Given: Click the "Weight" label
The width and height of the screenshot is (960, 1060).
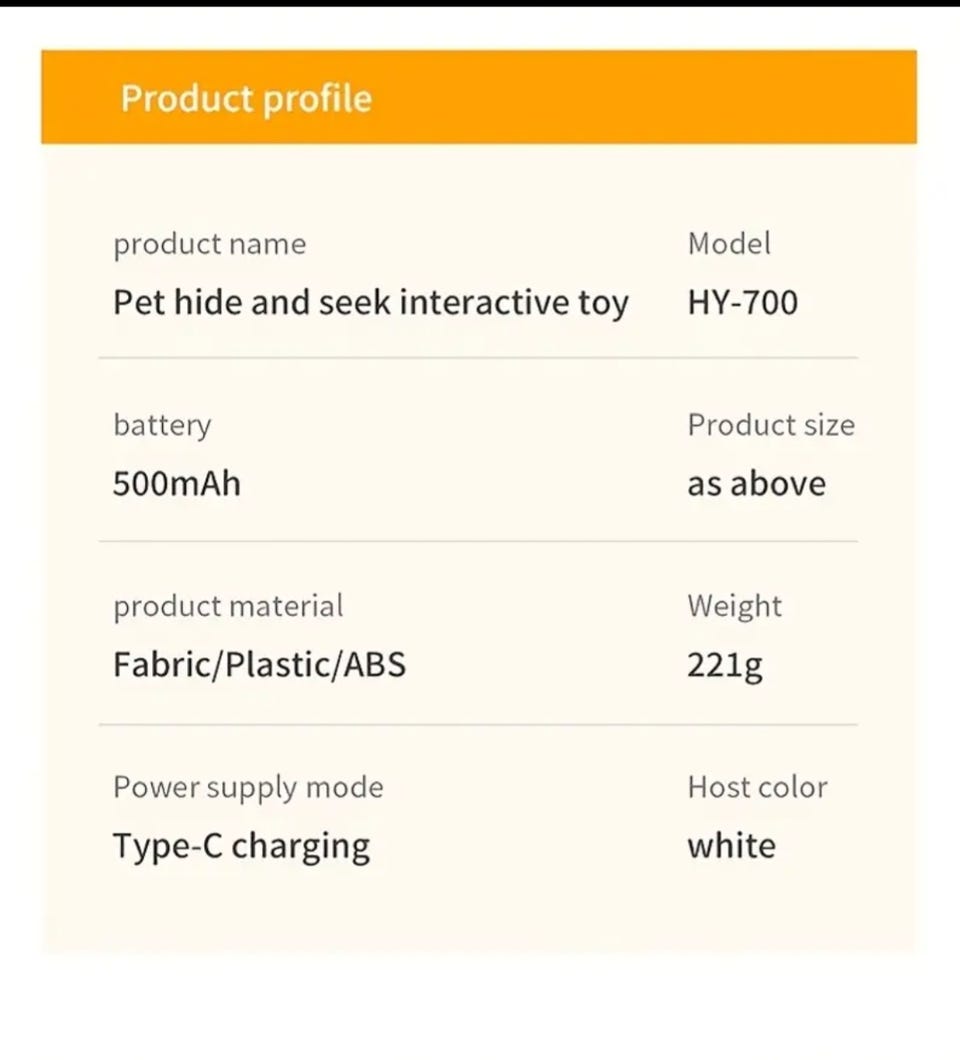Looking at the screenshot, I should pos(734,606).
